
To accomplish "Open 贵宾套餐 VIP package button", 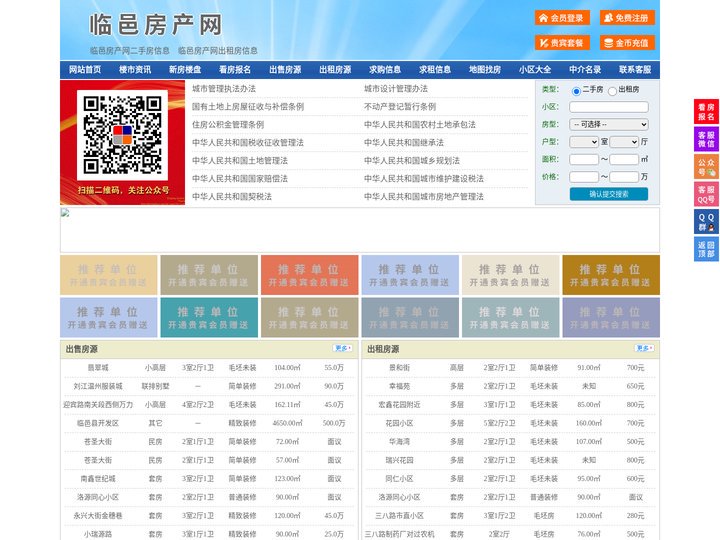I will 562,43.
